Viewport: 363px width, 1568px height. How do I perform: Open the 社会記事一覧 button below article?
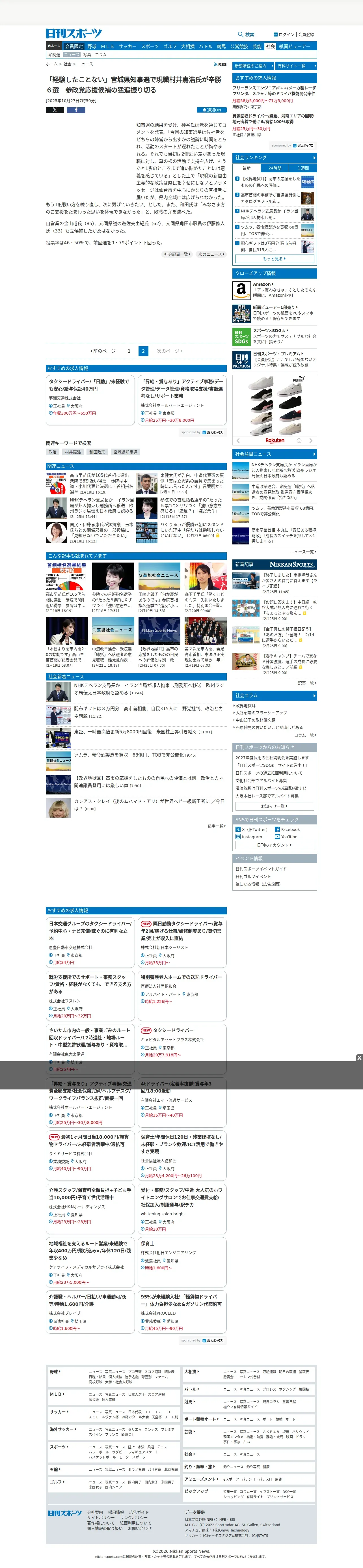pos(178,255)
